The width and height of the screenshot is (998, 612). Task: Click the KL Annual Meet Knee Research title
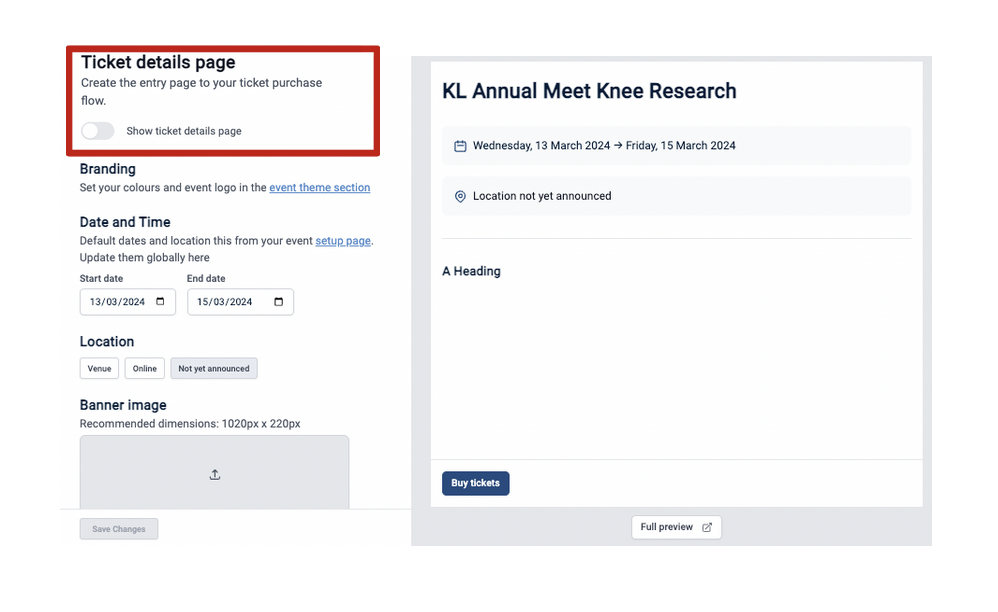(x=589, y=91)
